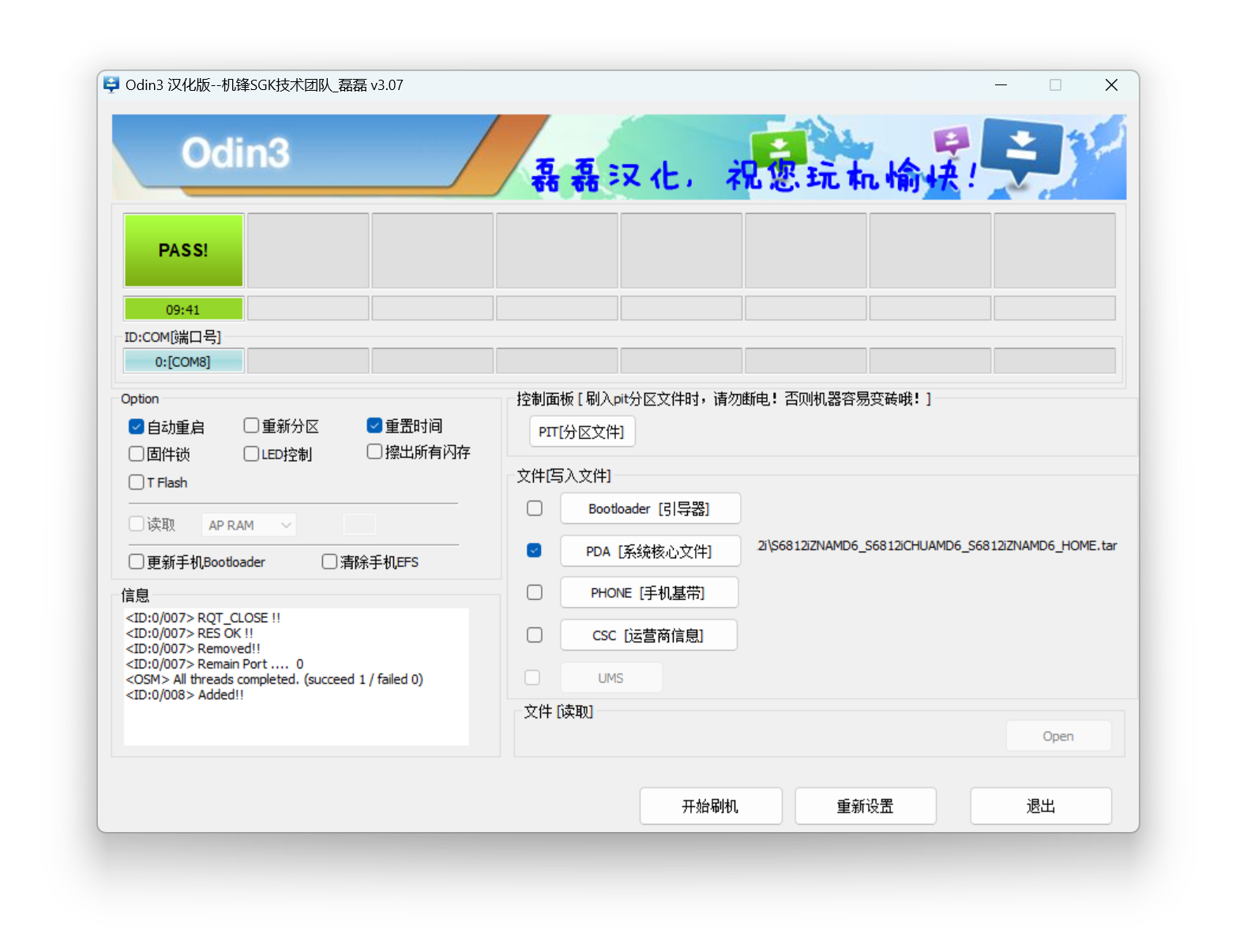
Task: Click the 重新设置 reset button
Action: pyautogui.click(x=866, y=806)
